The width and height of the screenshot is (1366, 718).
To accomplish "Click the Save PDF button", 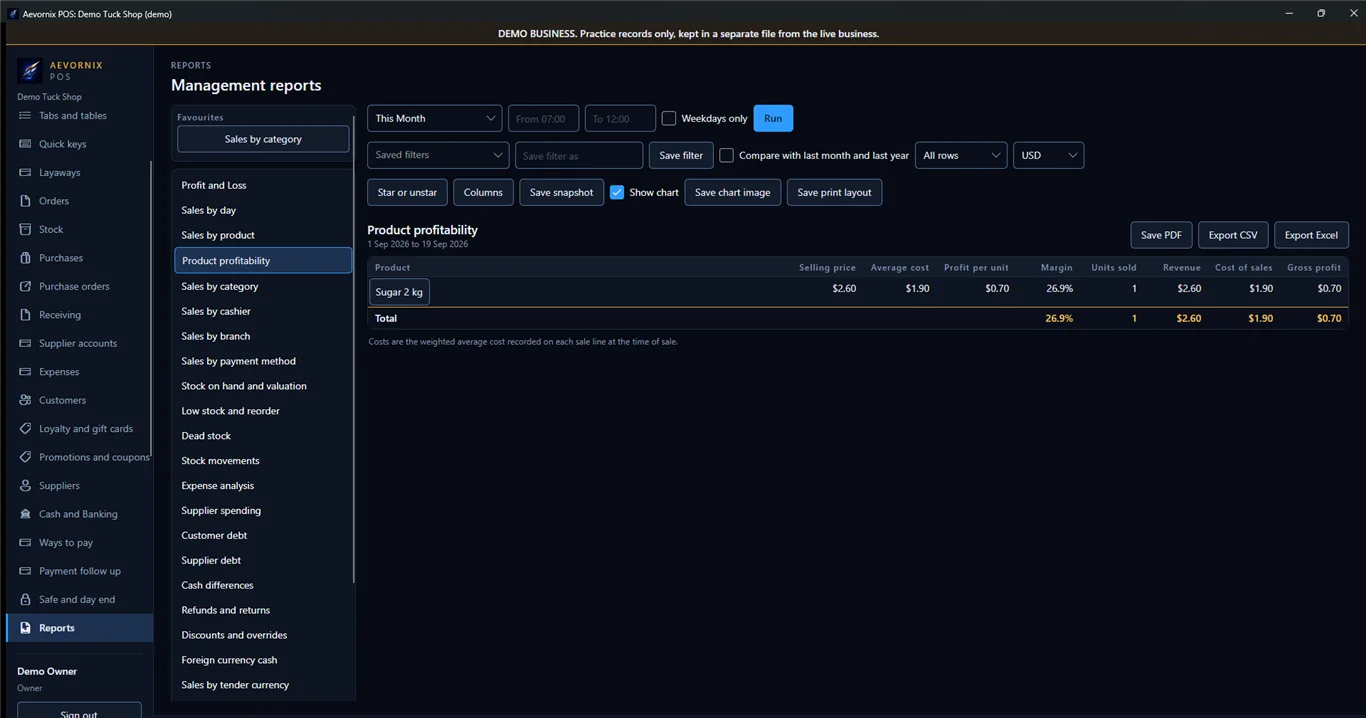I will tap(1161, 235).
